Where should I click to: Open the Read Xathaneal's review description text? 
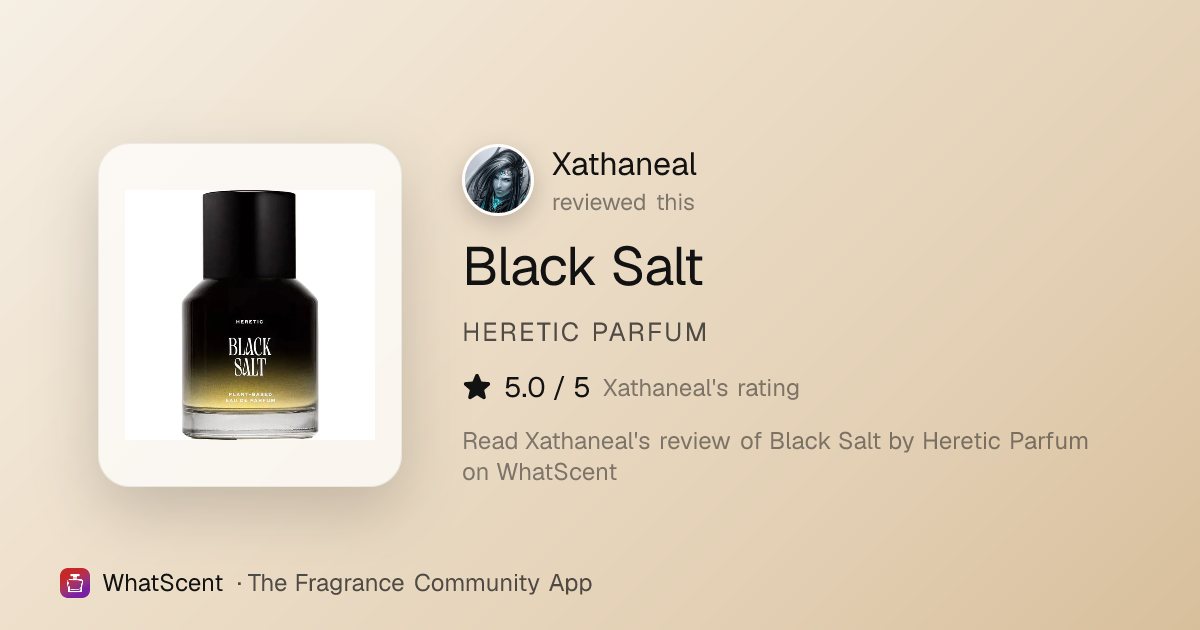[x=775, y=456]
